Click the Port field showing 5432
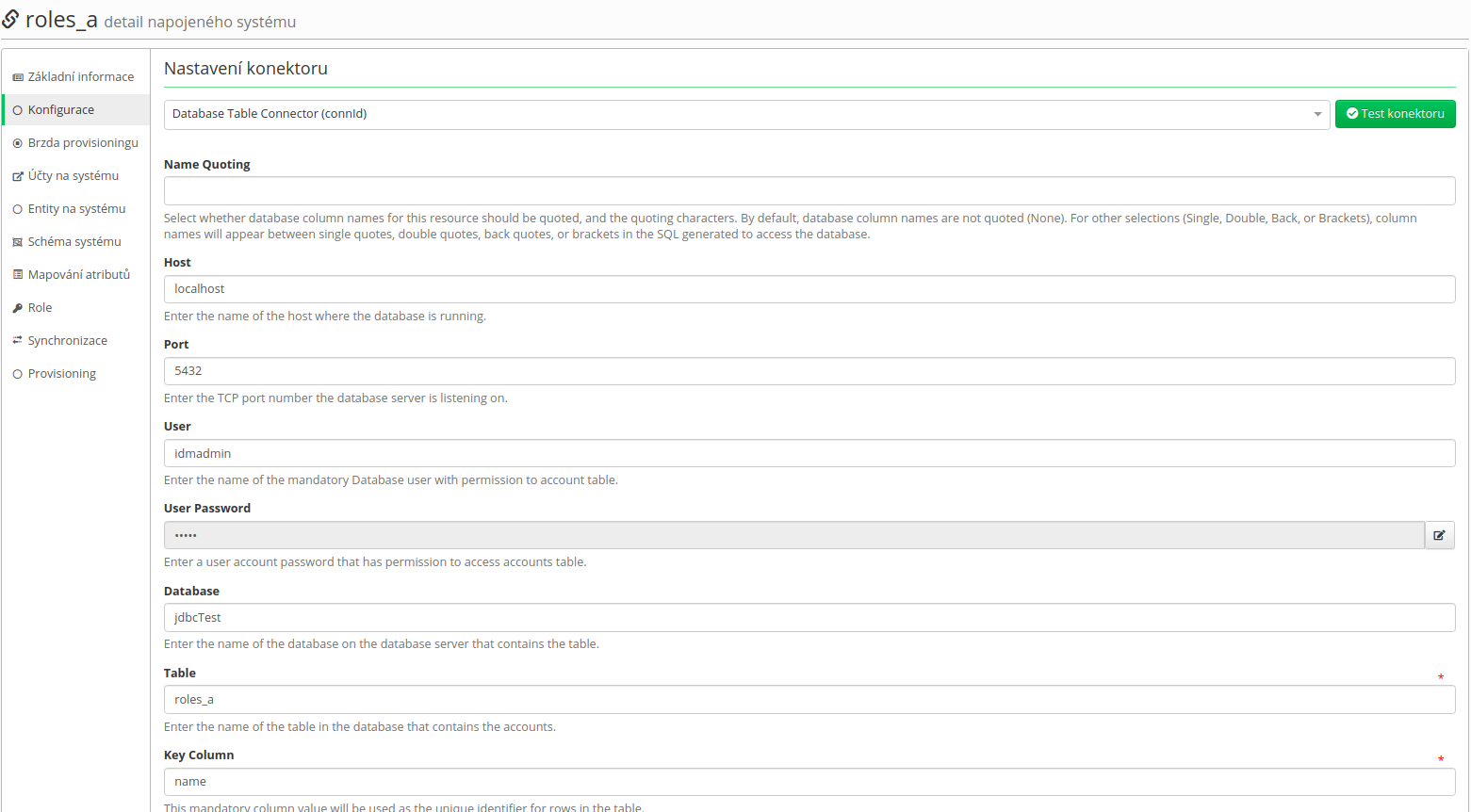This screenshot has height=812, width=1471. click(x=809, y=371)
